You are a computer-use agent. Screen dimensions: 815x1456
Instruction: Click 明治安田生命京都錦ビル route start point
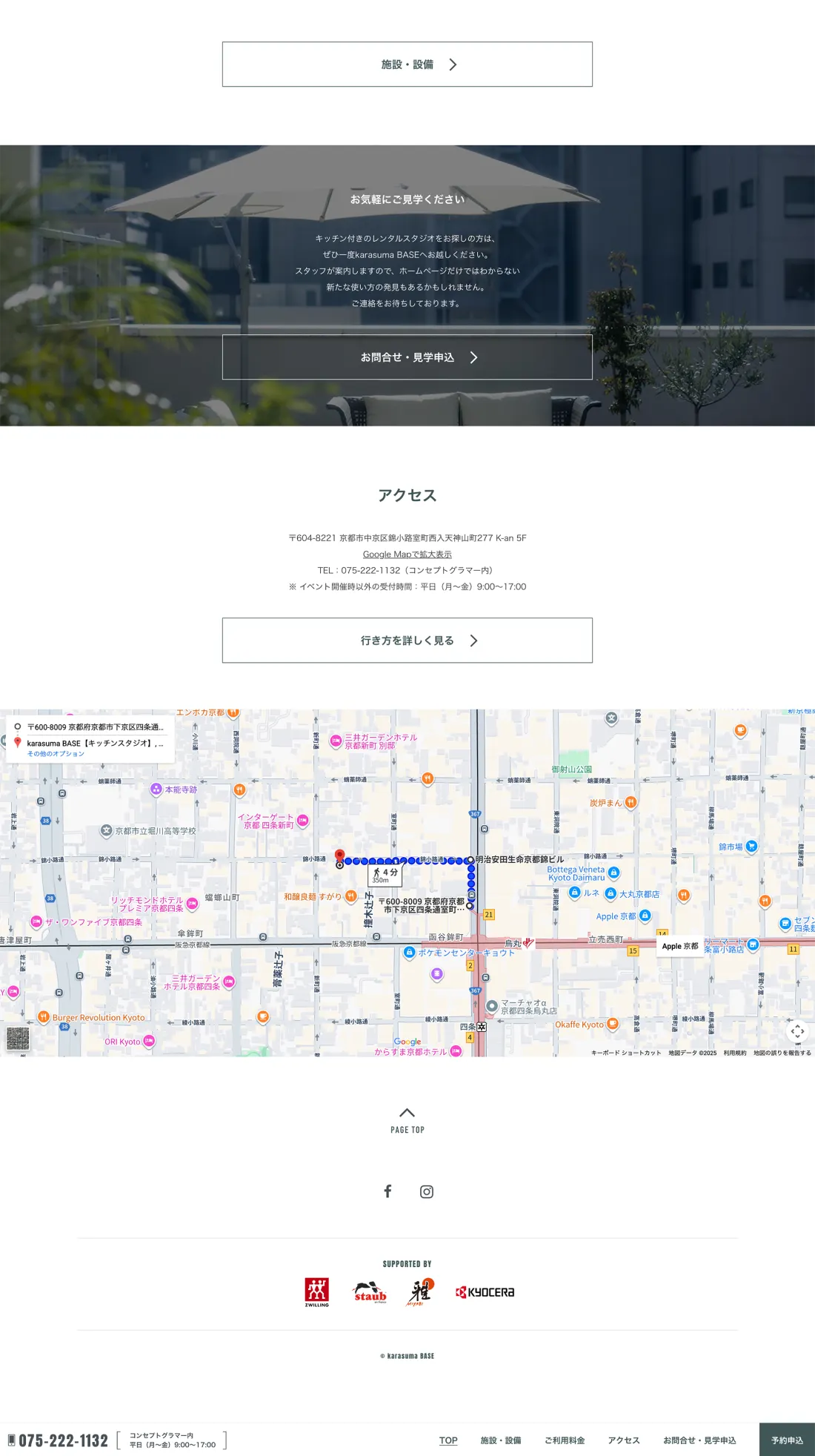(470, 860)
